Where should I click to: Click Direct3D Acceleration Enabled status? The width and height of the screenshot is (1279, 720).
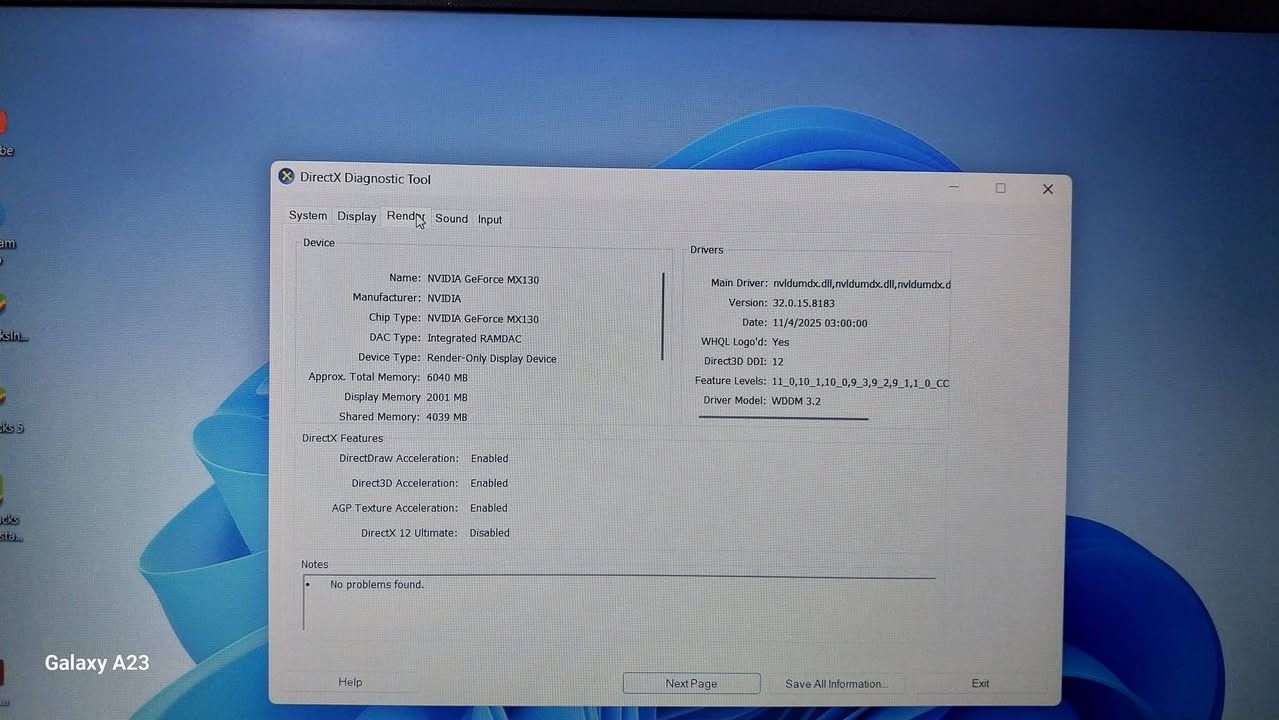[x=490, y=483]
